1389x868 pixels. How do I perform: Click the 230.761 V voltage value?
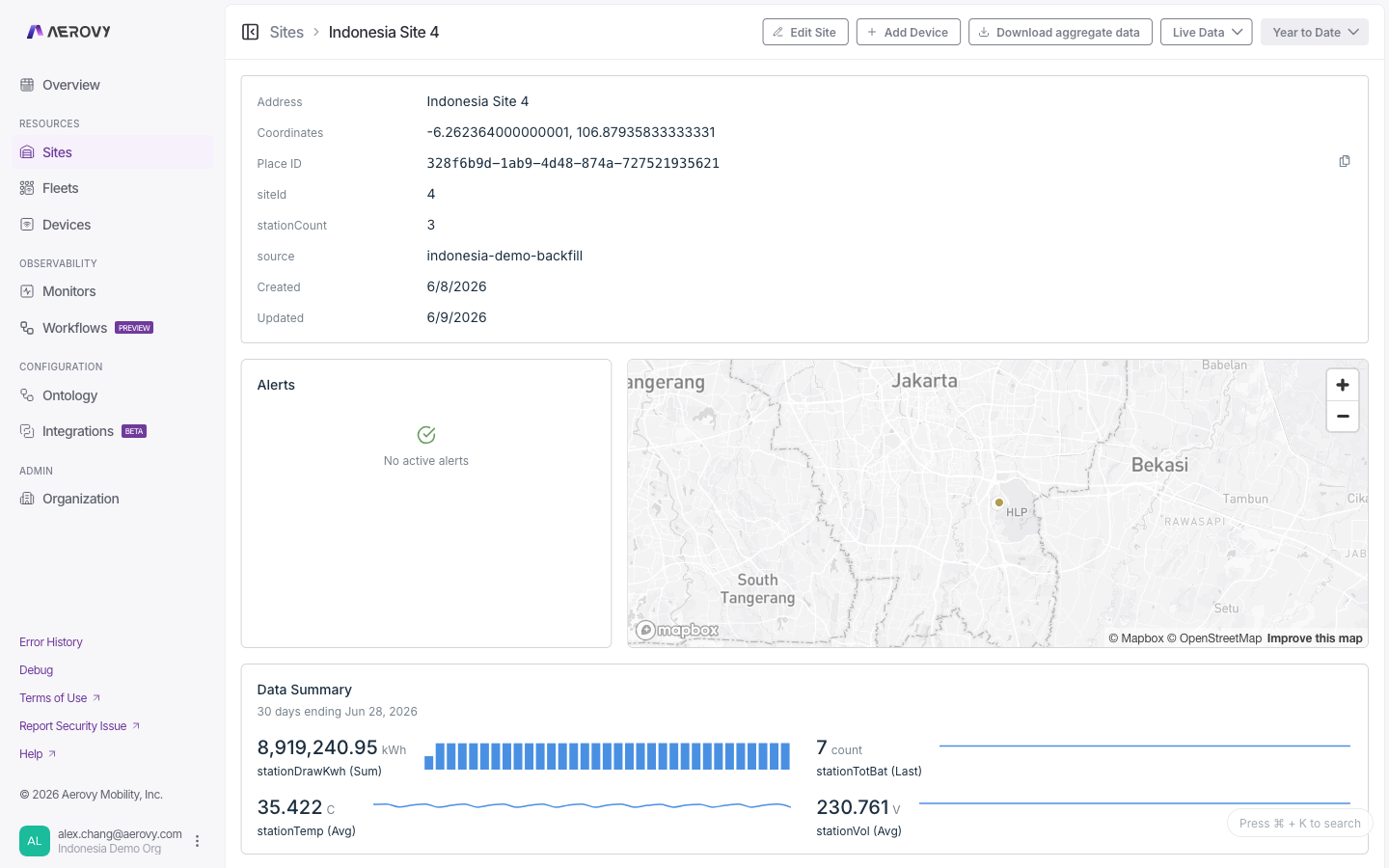(x=858, y=807)
